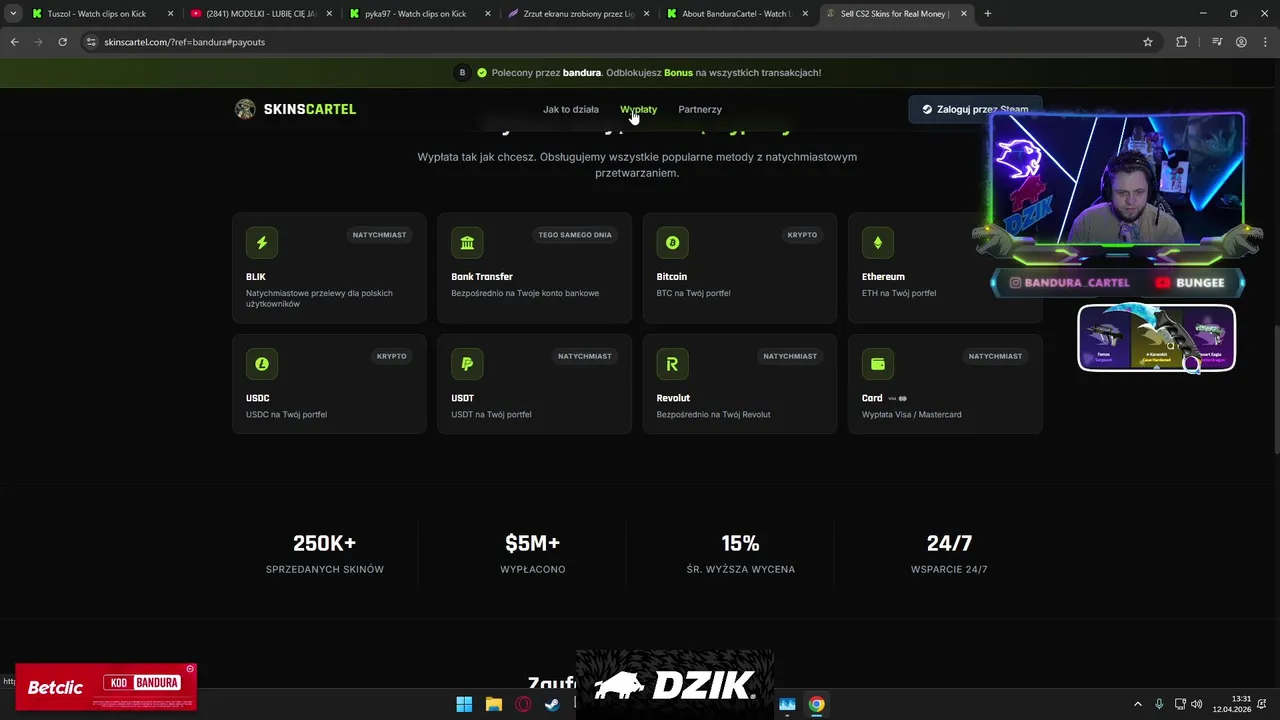Click the bandura referrer name in banner
The image size is (1280, 720).
[582, 73]
